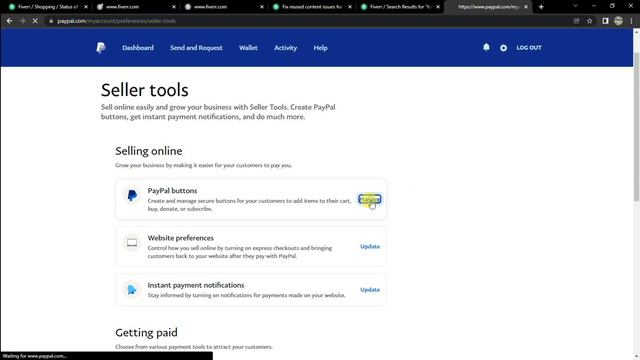Click the page vertical scrollbar
This screenshot has height=360, width=640.
click(x=636, y=127)
